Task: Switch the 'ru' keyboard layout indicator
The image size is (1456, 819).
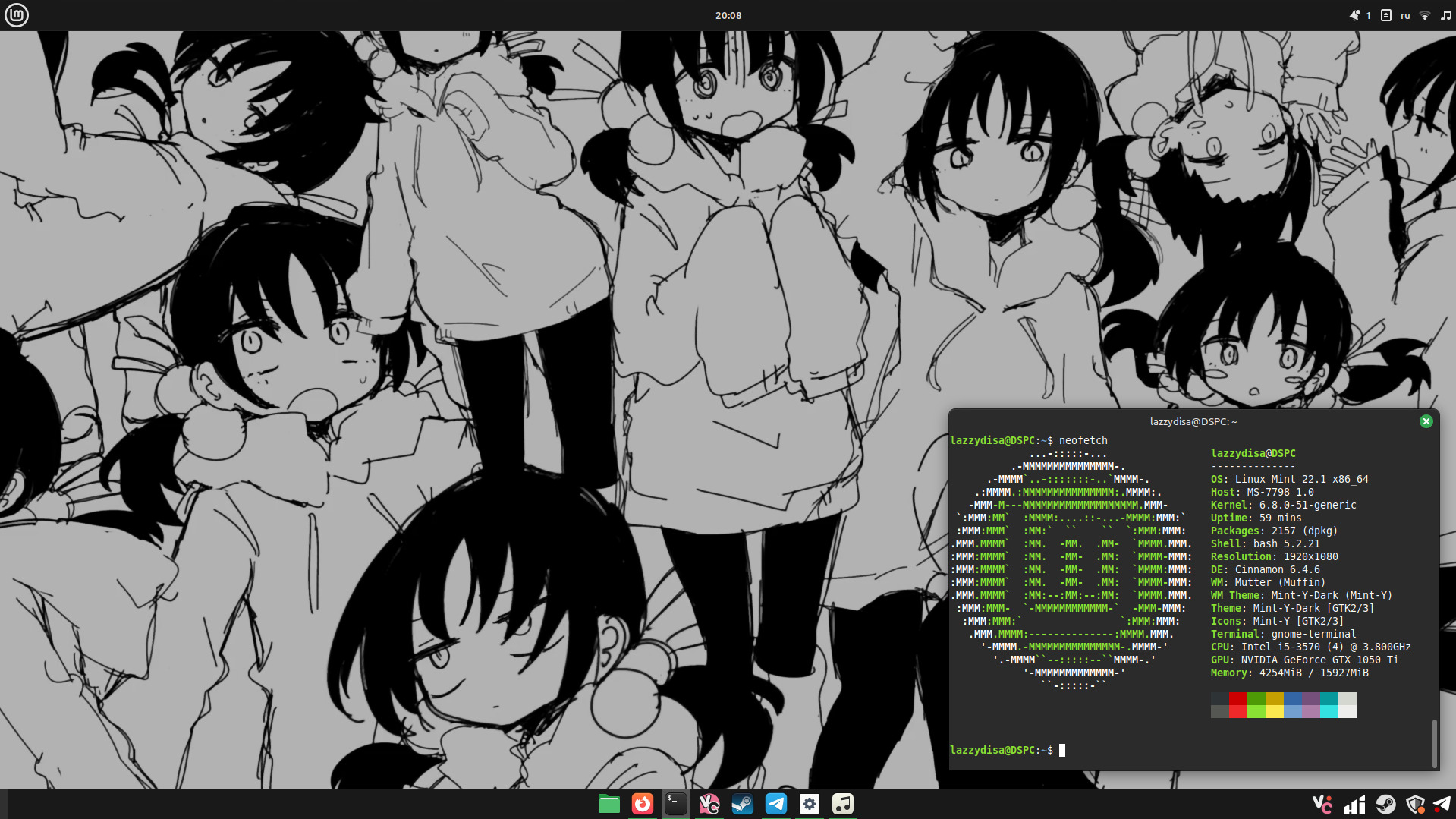Action: coord(1405,15)
